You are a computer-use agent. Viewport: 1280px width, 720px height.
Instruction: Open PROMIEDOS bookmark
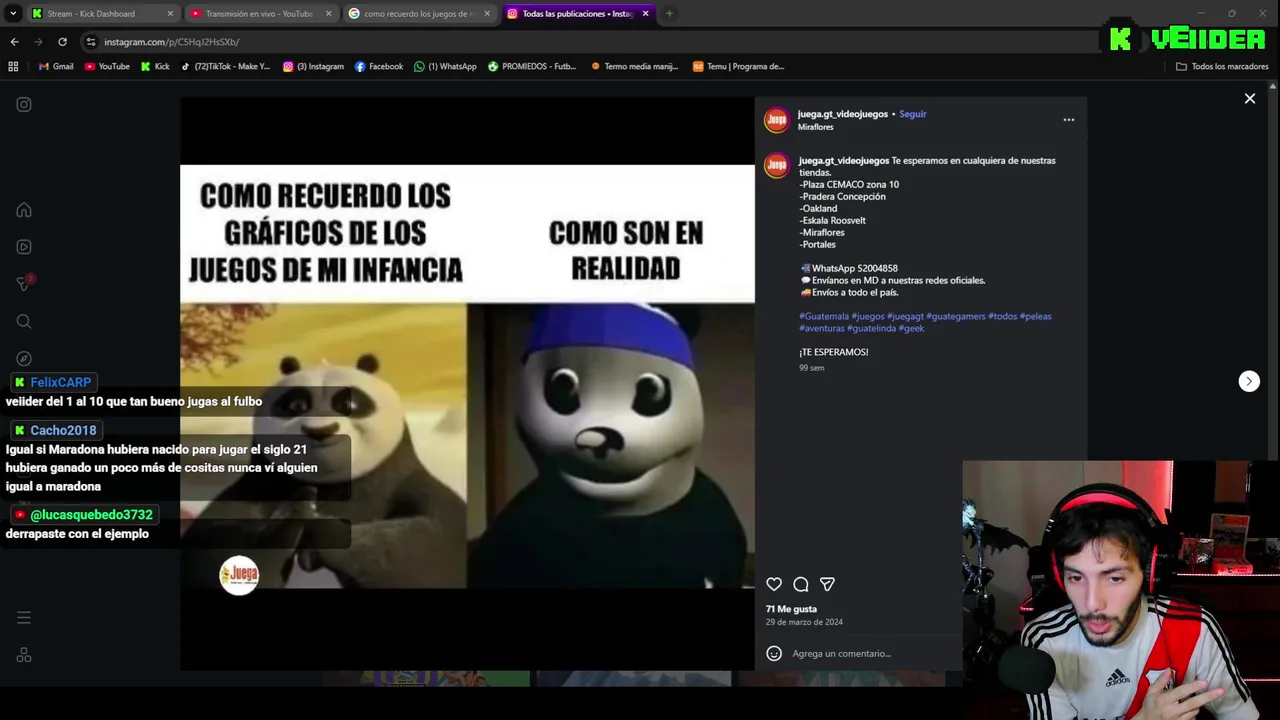tap(532, 66)
